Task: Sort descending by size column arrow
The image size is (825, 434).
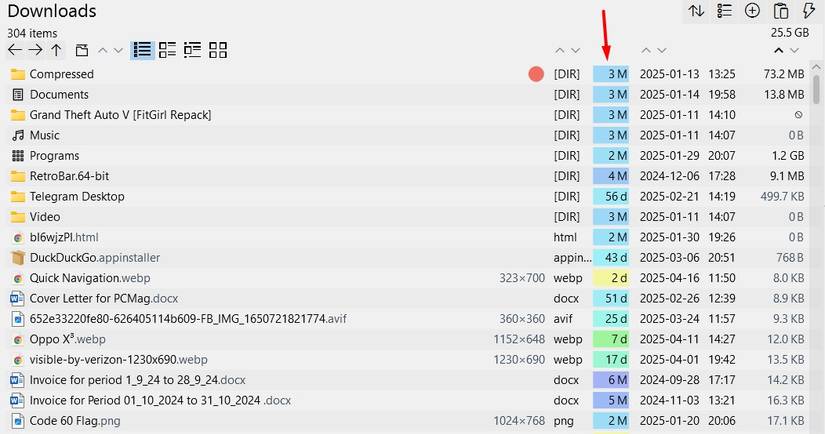Action: 794,51
